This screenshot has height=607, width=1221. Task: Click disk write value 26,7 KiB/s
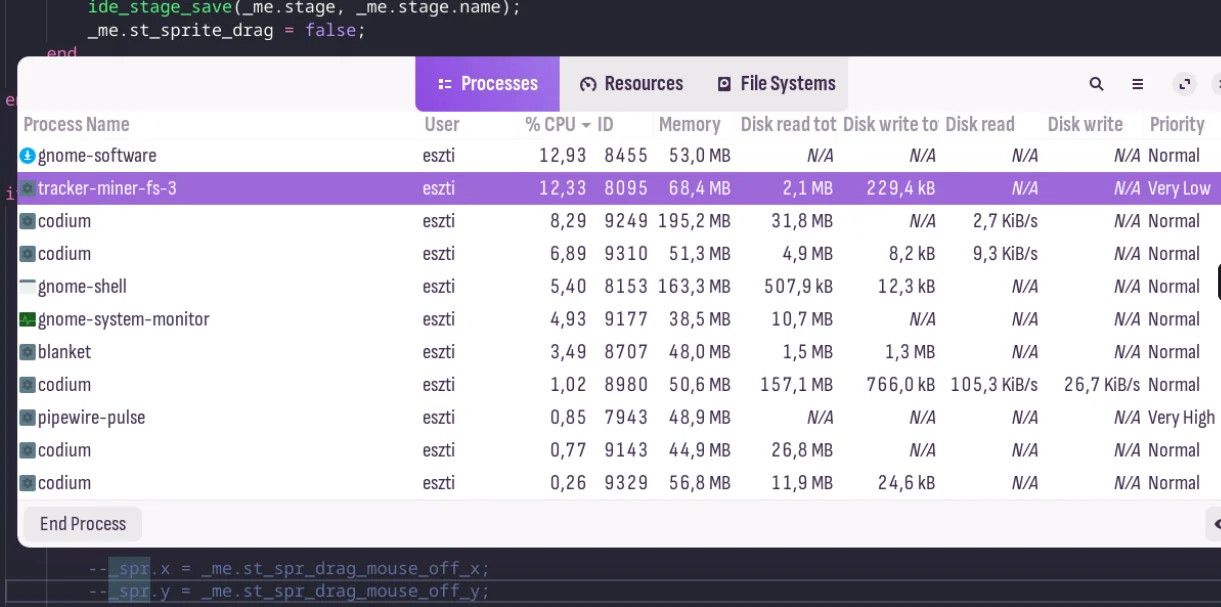pos(1102,385)
